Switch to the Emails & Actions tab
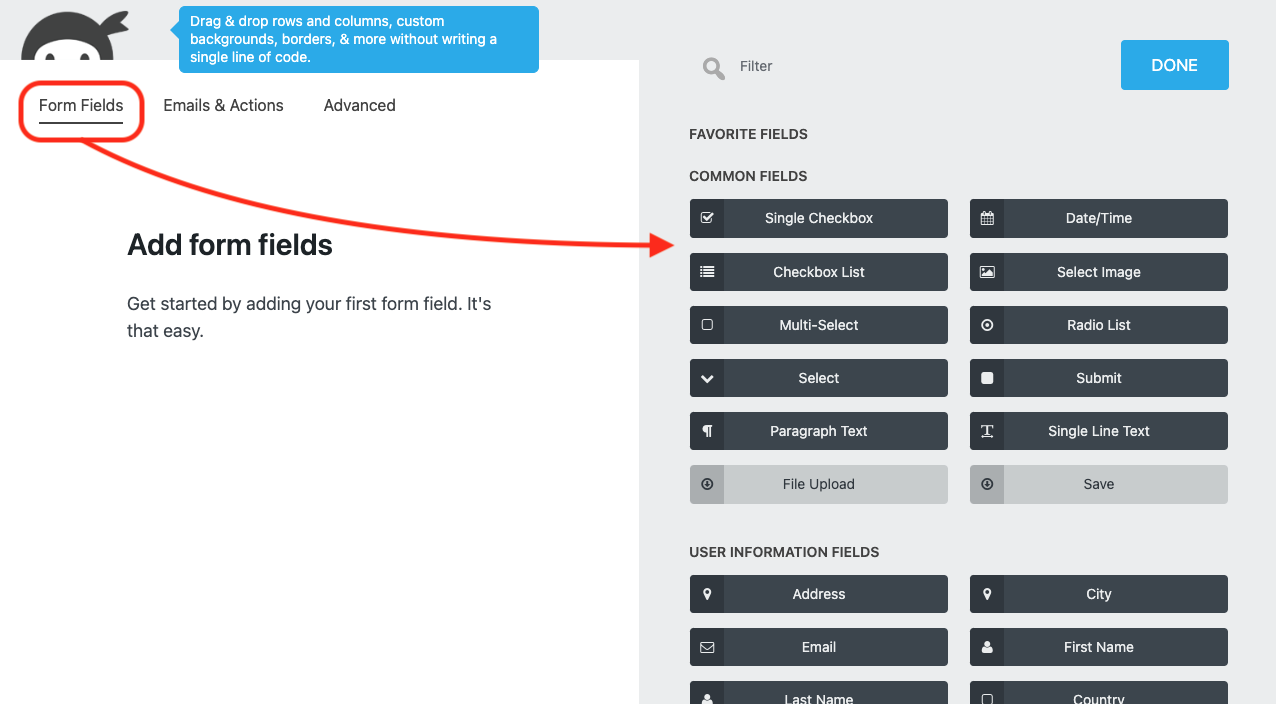This screenshot has width=1276, height=704. pos(223,105)
